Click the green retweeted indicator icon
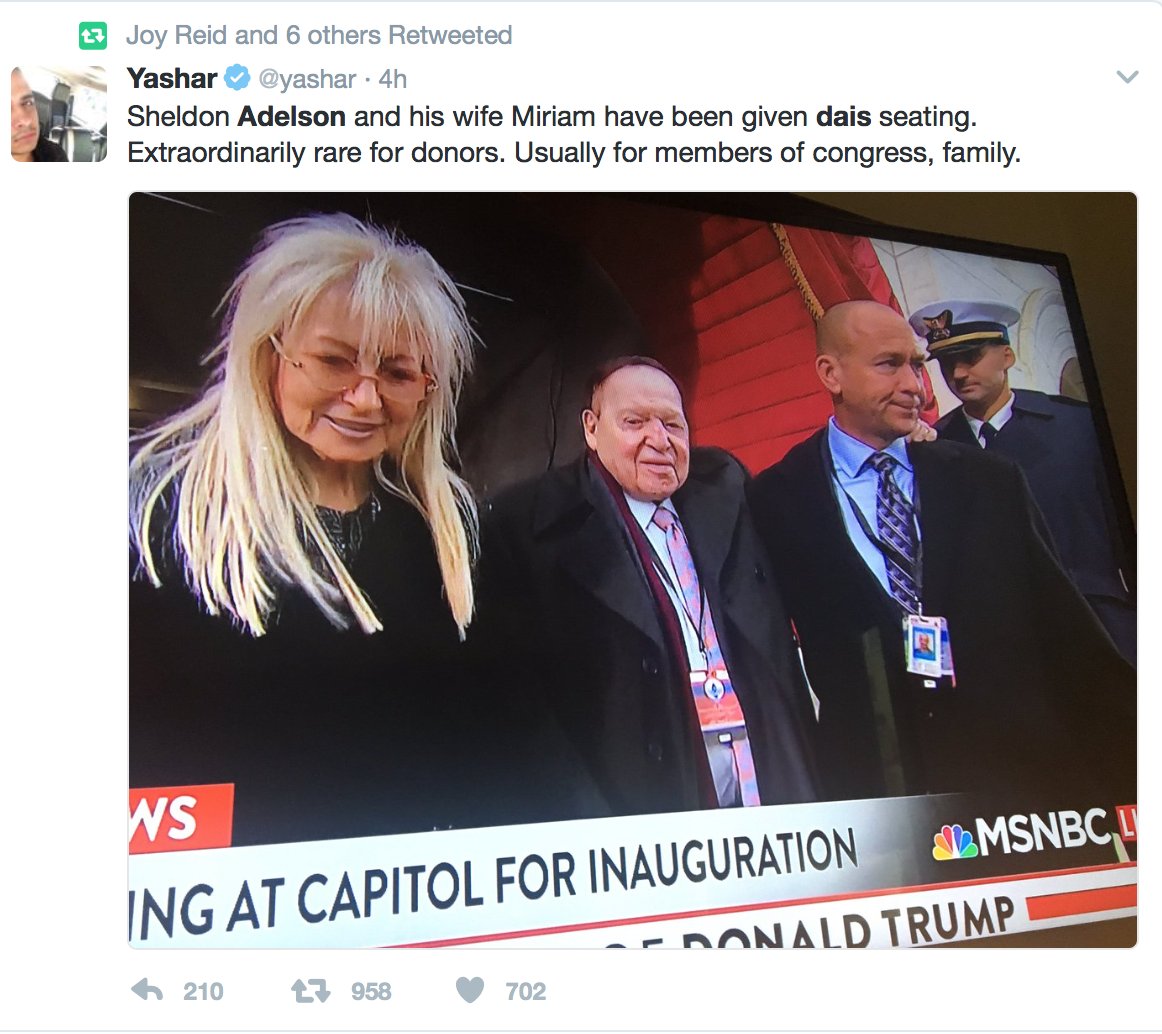 (x=93, y=36)
